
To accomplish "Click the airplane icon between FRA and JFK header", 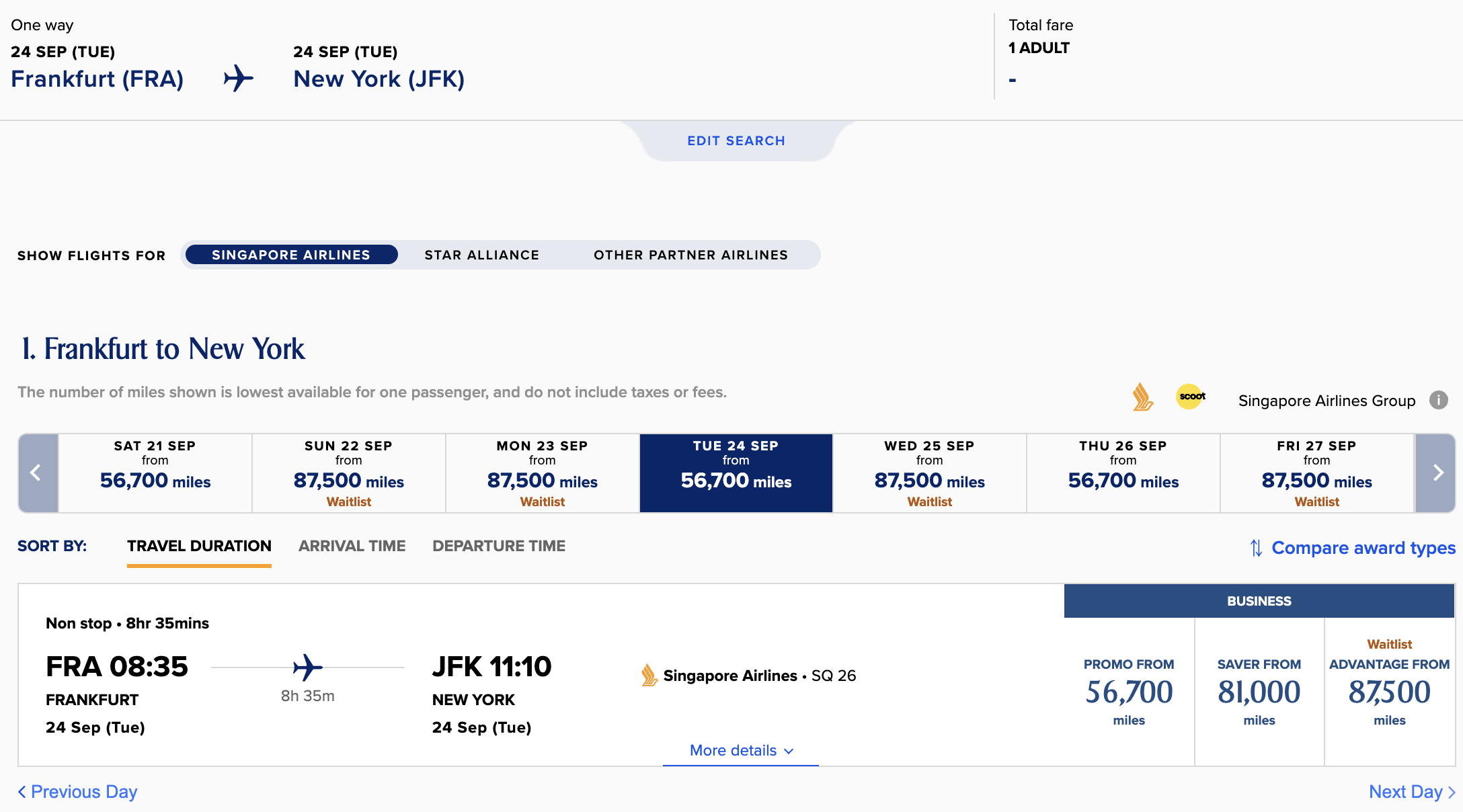I will [x=239, y=79].
